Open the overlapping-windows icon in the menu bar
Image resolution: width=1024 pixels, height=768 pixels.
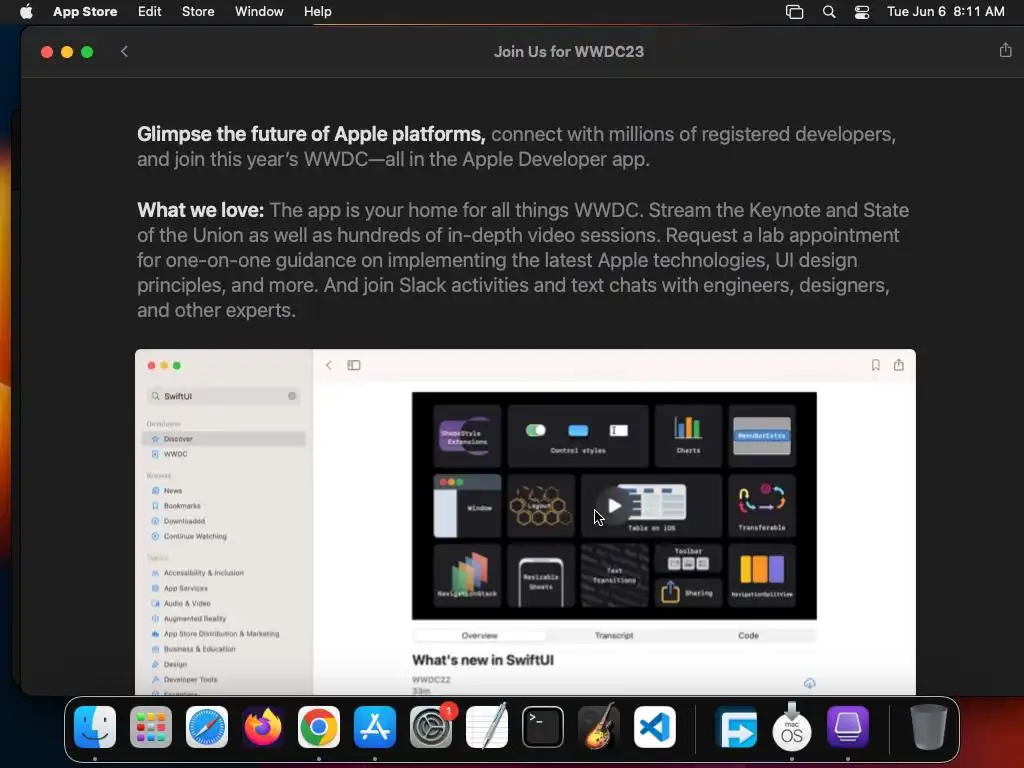[x=794, y=12]
